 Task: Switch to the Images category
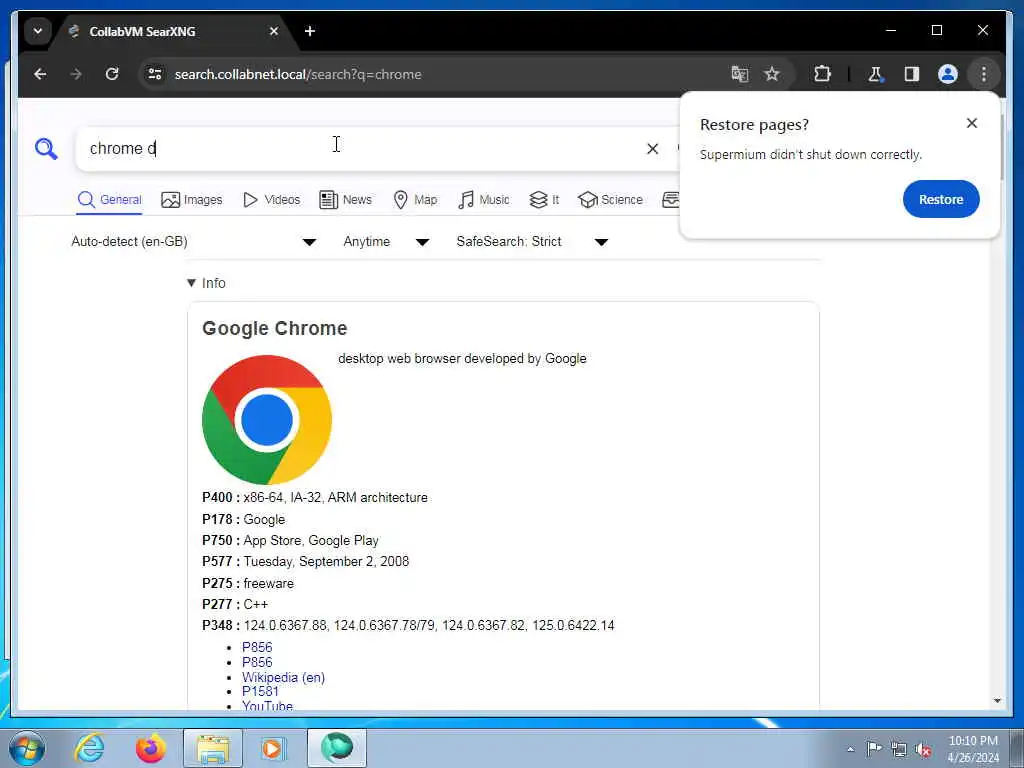click(192, 200)
